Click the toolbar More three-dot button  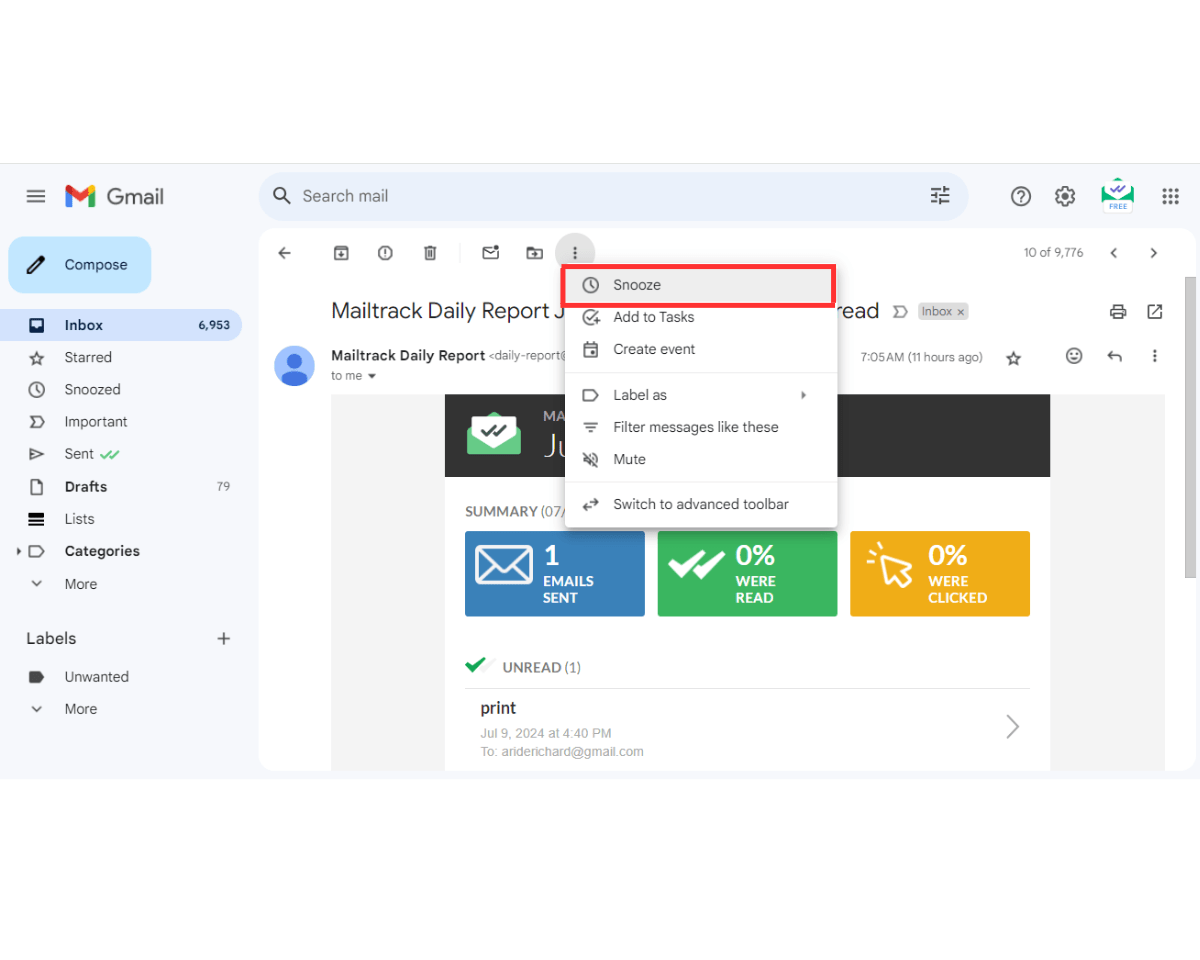575,253
